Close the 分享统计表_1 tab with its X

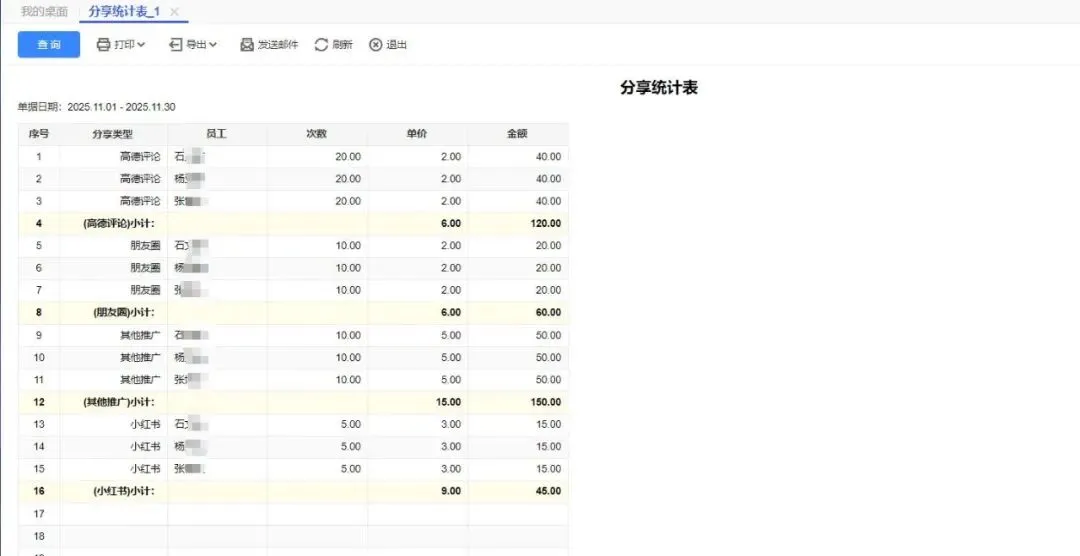pyautogui.click(x=174, y=12)
